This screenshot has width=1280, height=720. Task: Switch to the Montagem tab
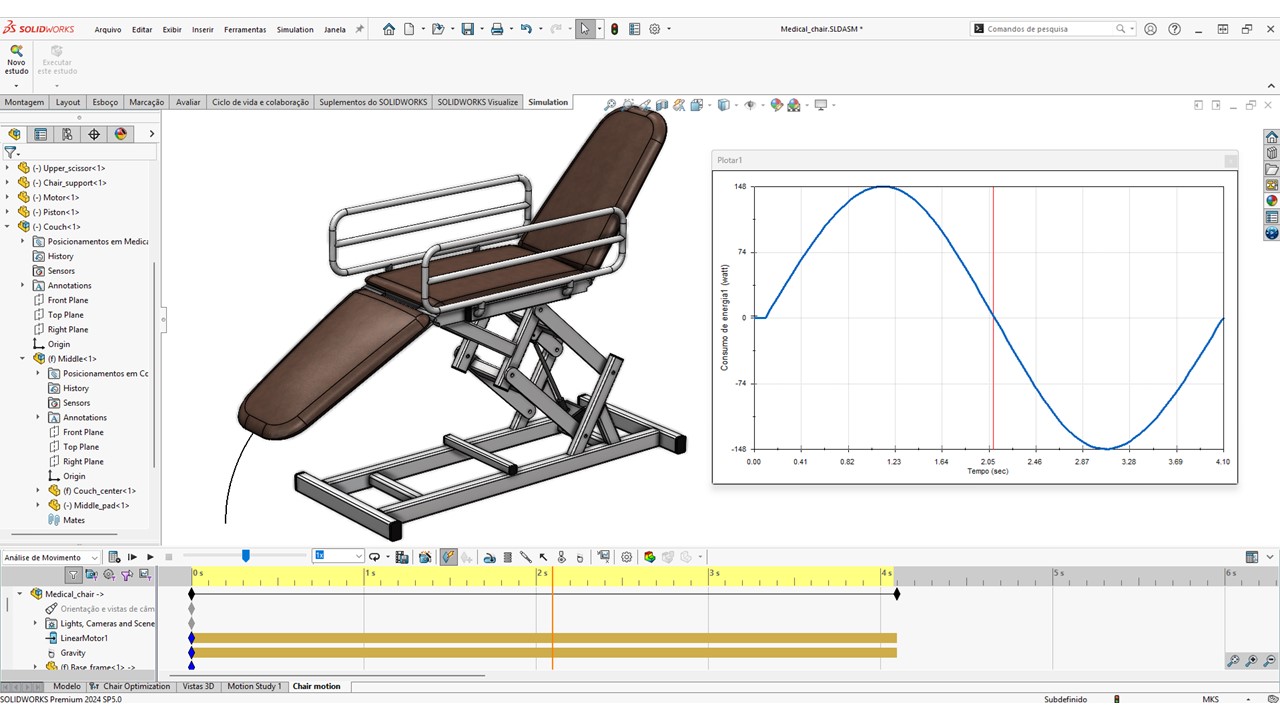(24, 102)
